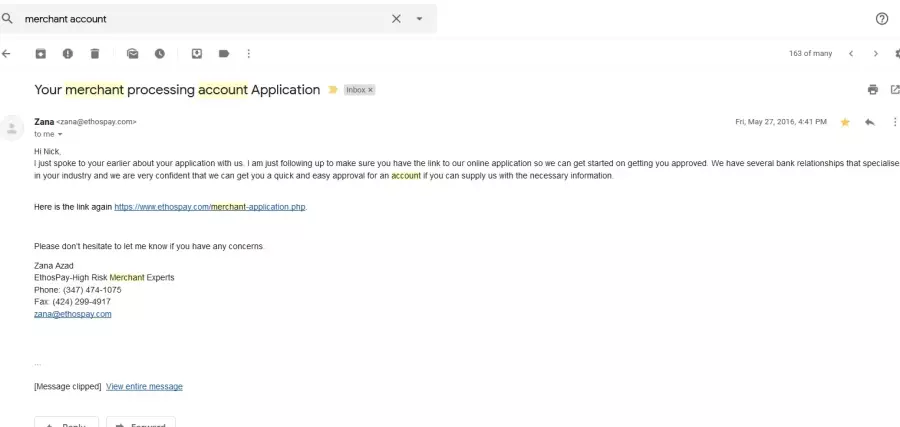This screenshot has height=427, width=900.
Task: Click the View entire message link
Action: [144, 386]
